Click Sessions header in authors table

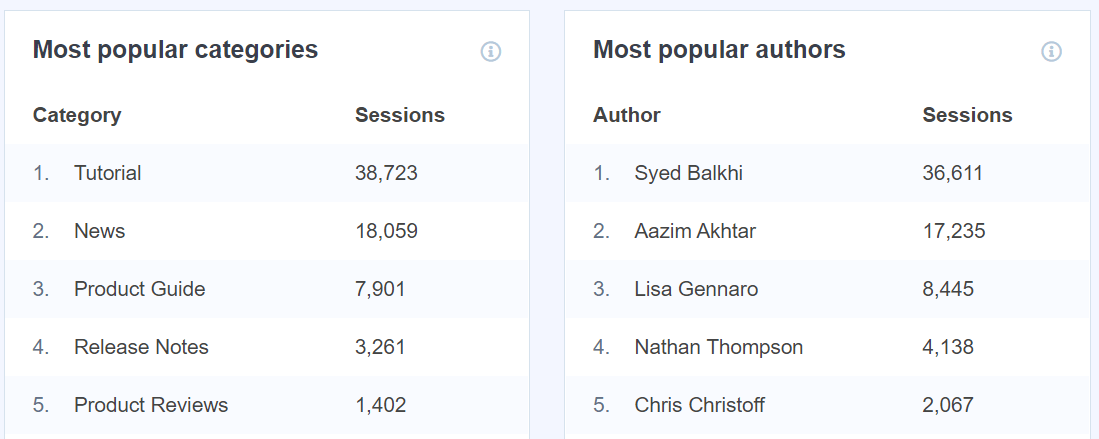pos(967,115)
